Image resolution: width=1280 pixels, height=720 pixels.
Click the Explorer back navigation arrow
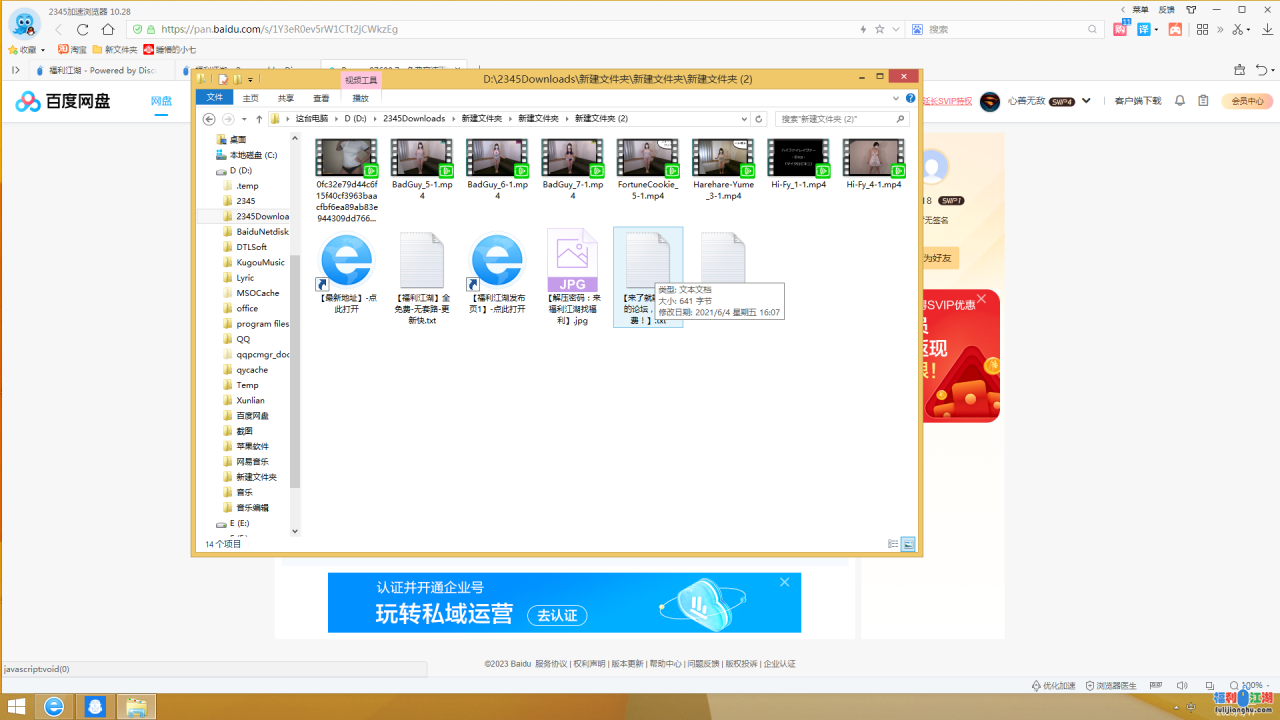click(209, 119)
